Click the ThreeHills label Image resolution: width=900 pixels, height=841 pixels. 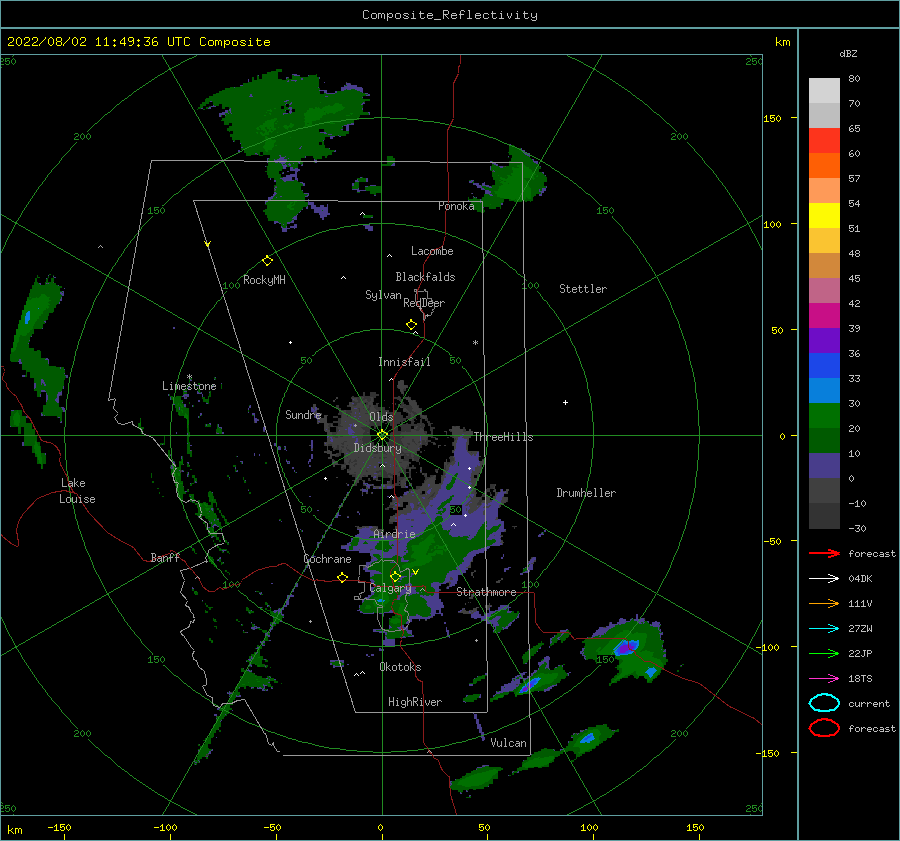click(503, 437)
